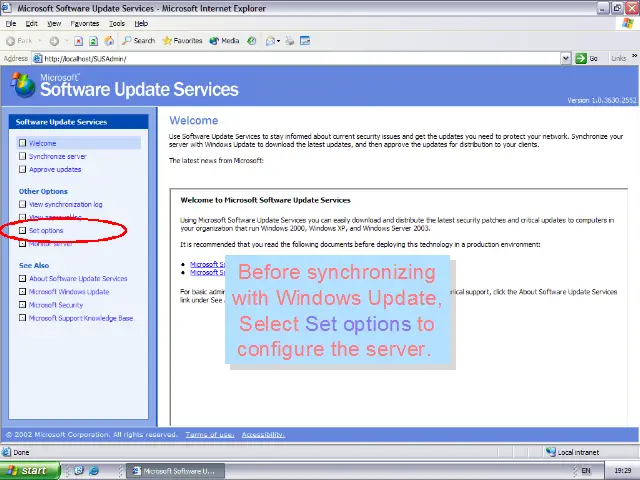This screenshot has height=480, width=640.
Task: Open About Software Update Services link
Action: (x=78, y=279)
